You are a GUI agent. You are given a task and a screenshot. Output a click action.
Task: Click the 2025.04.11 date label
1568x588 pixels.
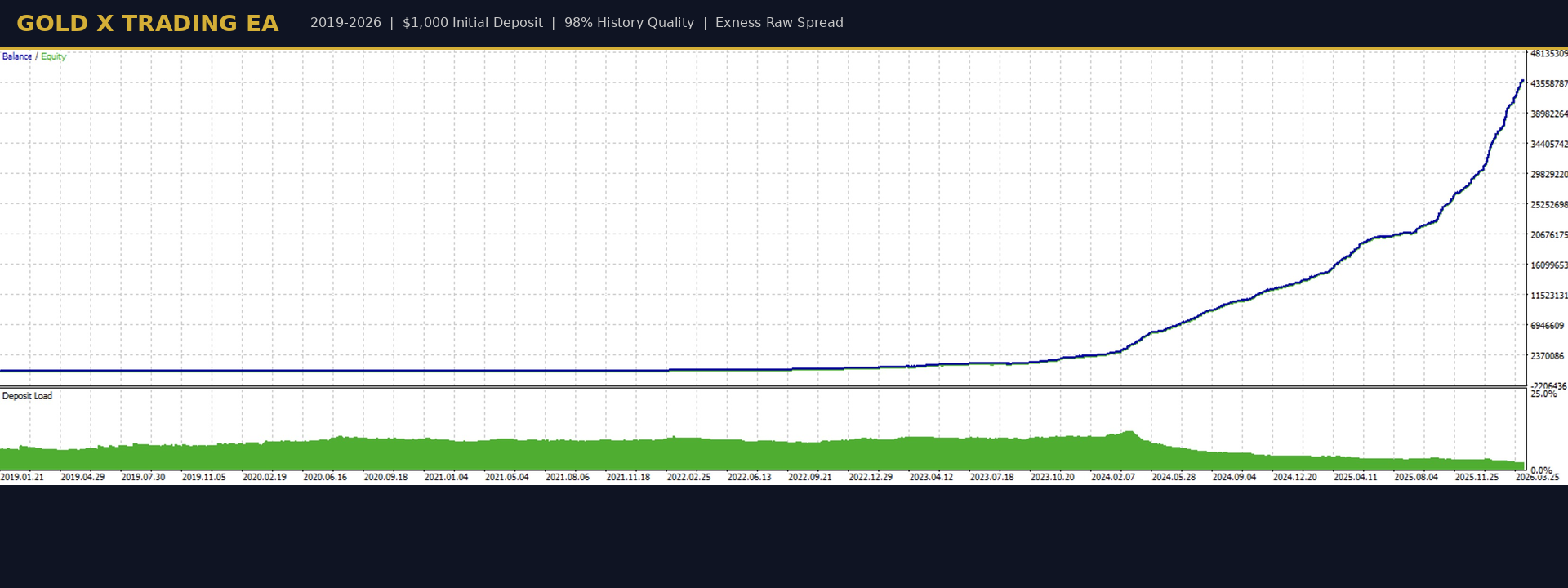(1356, 478)
